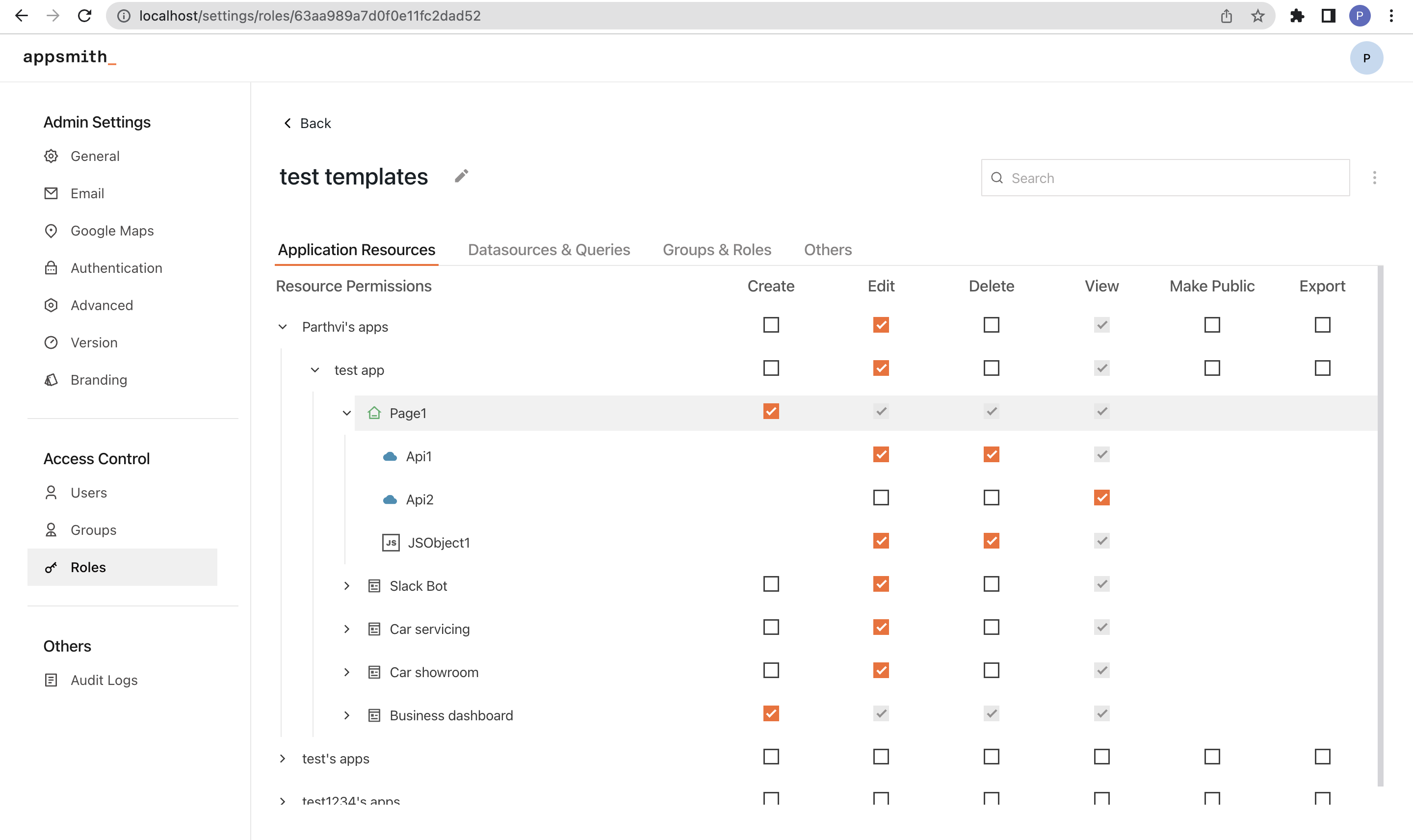The width and height of the screenshot is (1413, 840).
Task: Toggle Delete permission for JSObject1
Action: pos(991,541)
